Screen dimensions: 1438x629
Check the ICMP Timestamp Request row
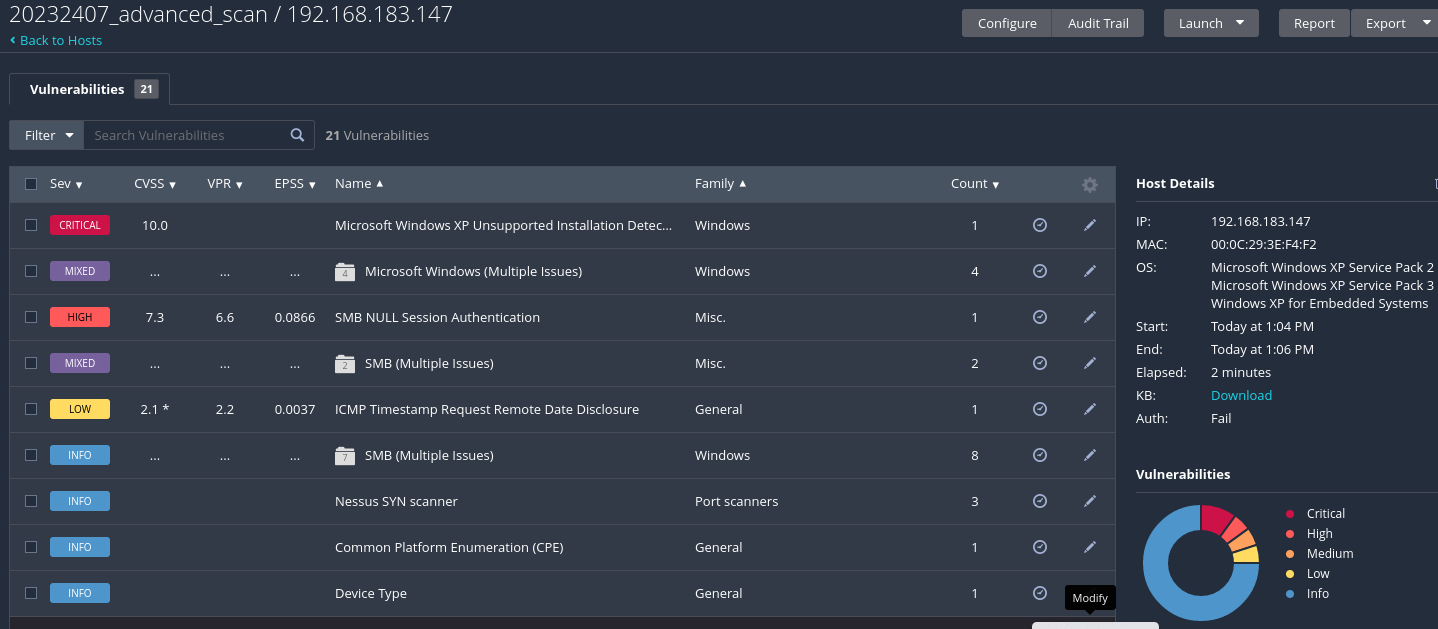[31, 409]
